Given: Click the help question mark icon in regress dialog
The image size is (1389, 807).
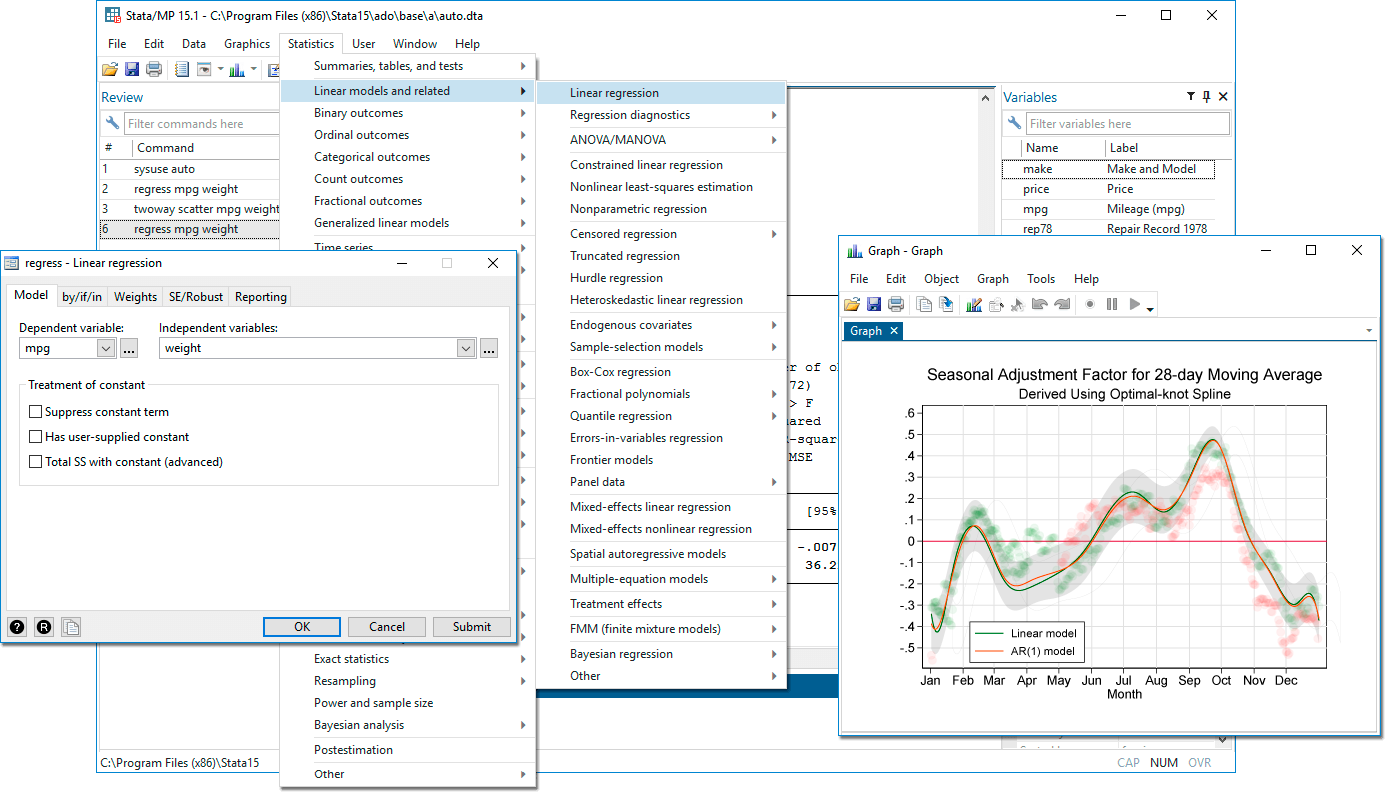Looking at the screenshot, I should (17, 627).
